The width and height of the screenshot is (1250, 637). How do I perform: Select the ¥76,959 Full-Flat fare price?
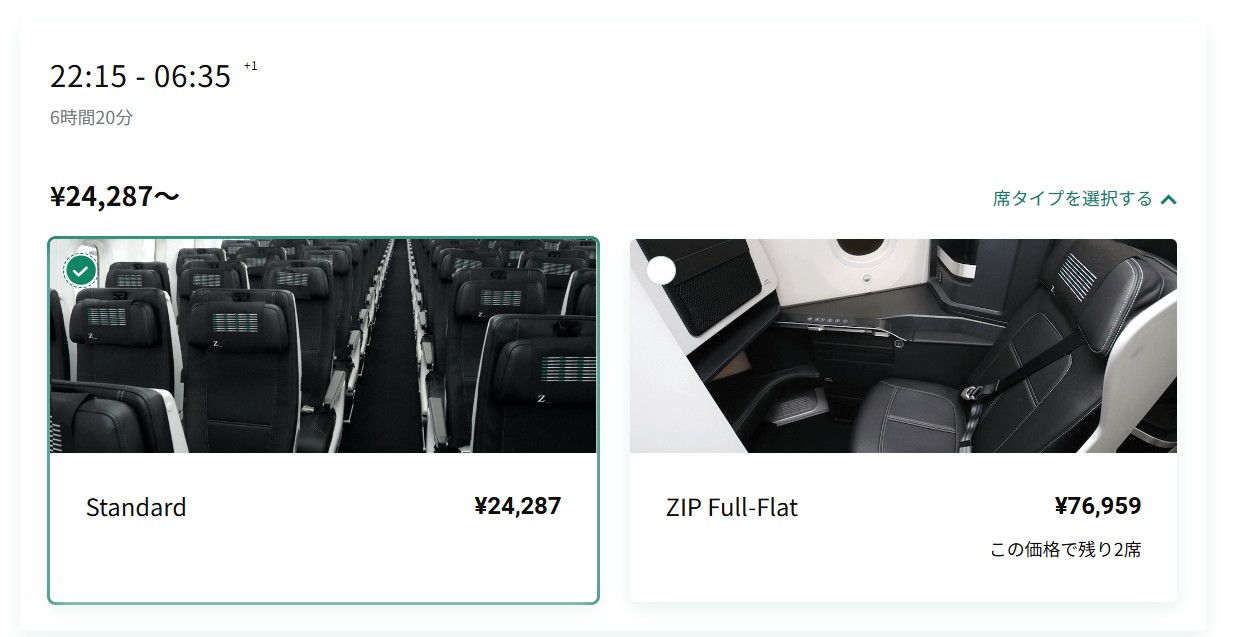(x=1098, y=506)
